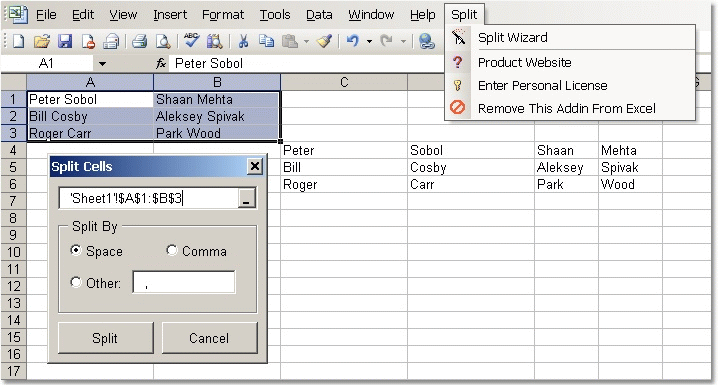The width and height of the screenshot is (718, 387).
Task: Open Print Preview magnifier icon
Action: pos(163,41)
